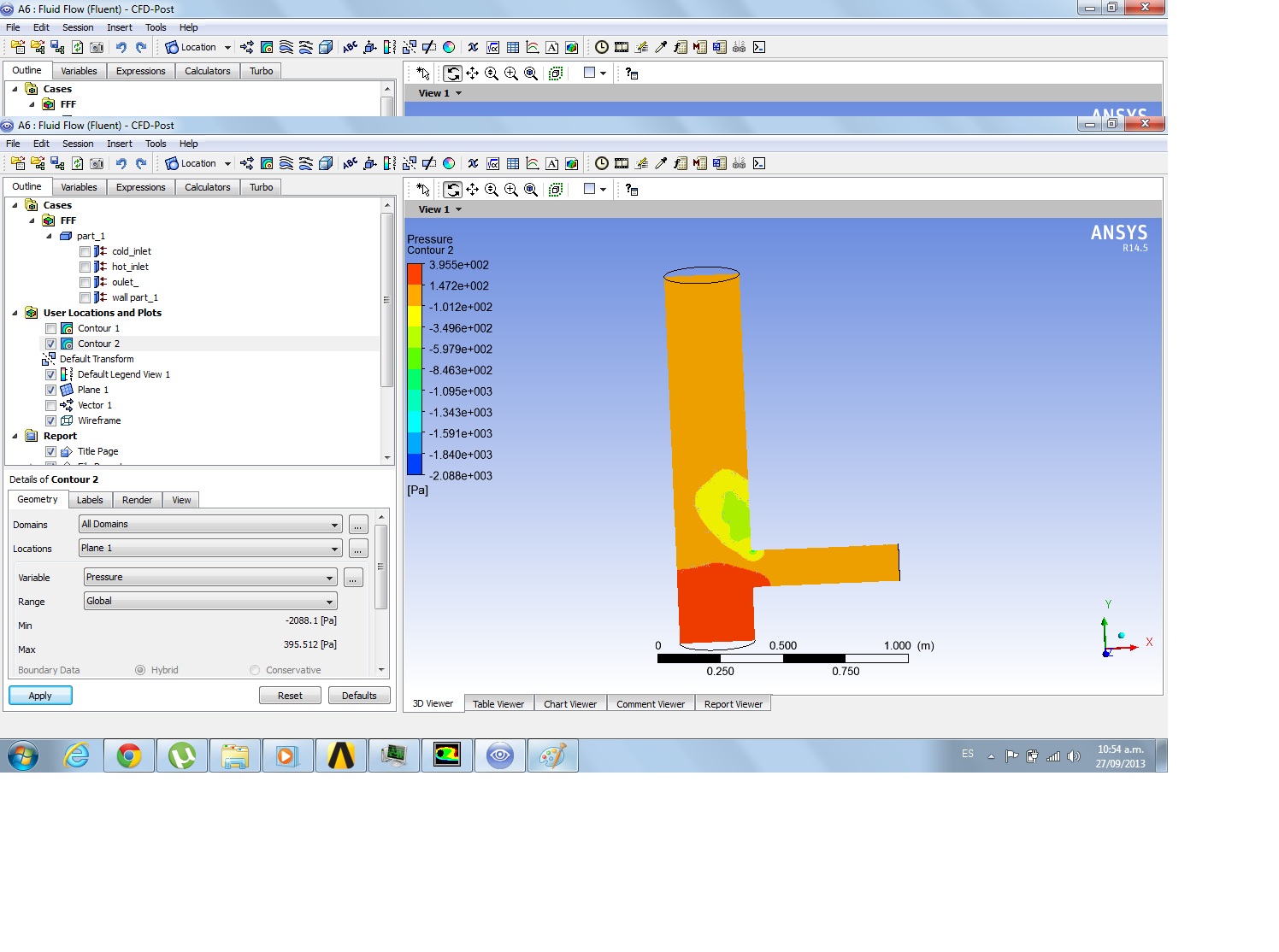Open the Animation filmstrip icon in front toolbar
Image resolution: width=1279 pixels, height=952 pixels.
(x=622, y=163)
